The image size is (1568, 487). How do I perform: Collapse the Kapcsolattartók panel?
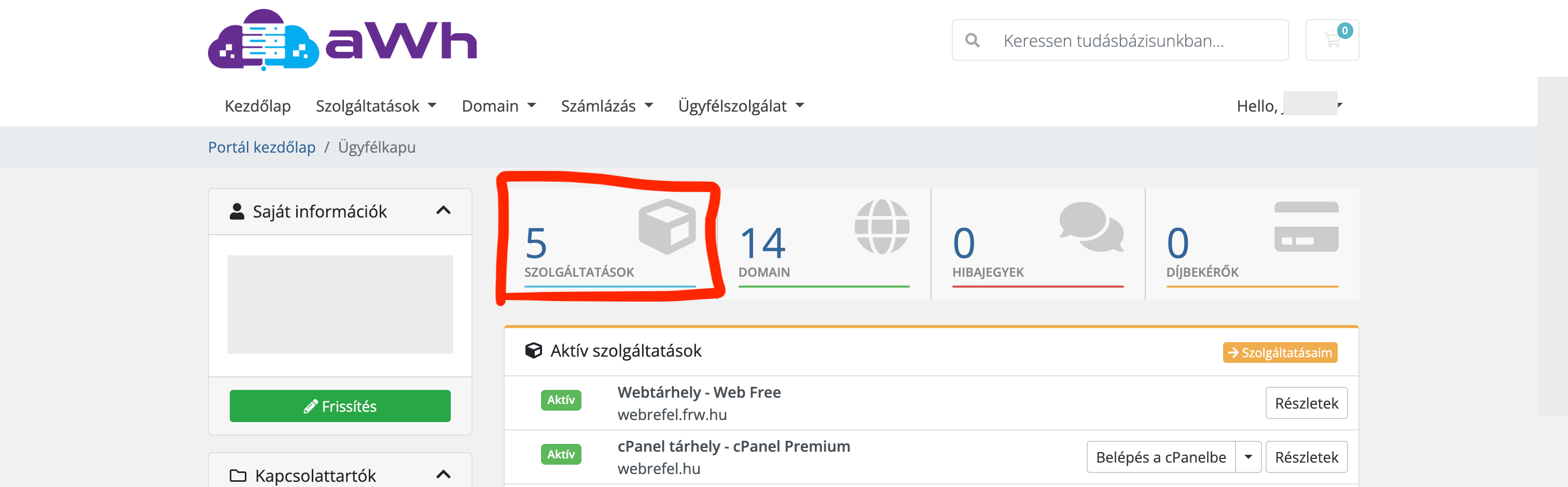click(443, 474)
